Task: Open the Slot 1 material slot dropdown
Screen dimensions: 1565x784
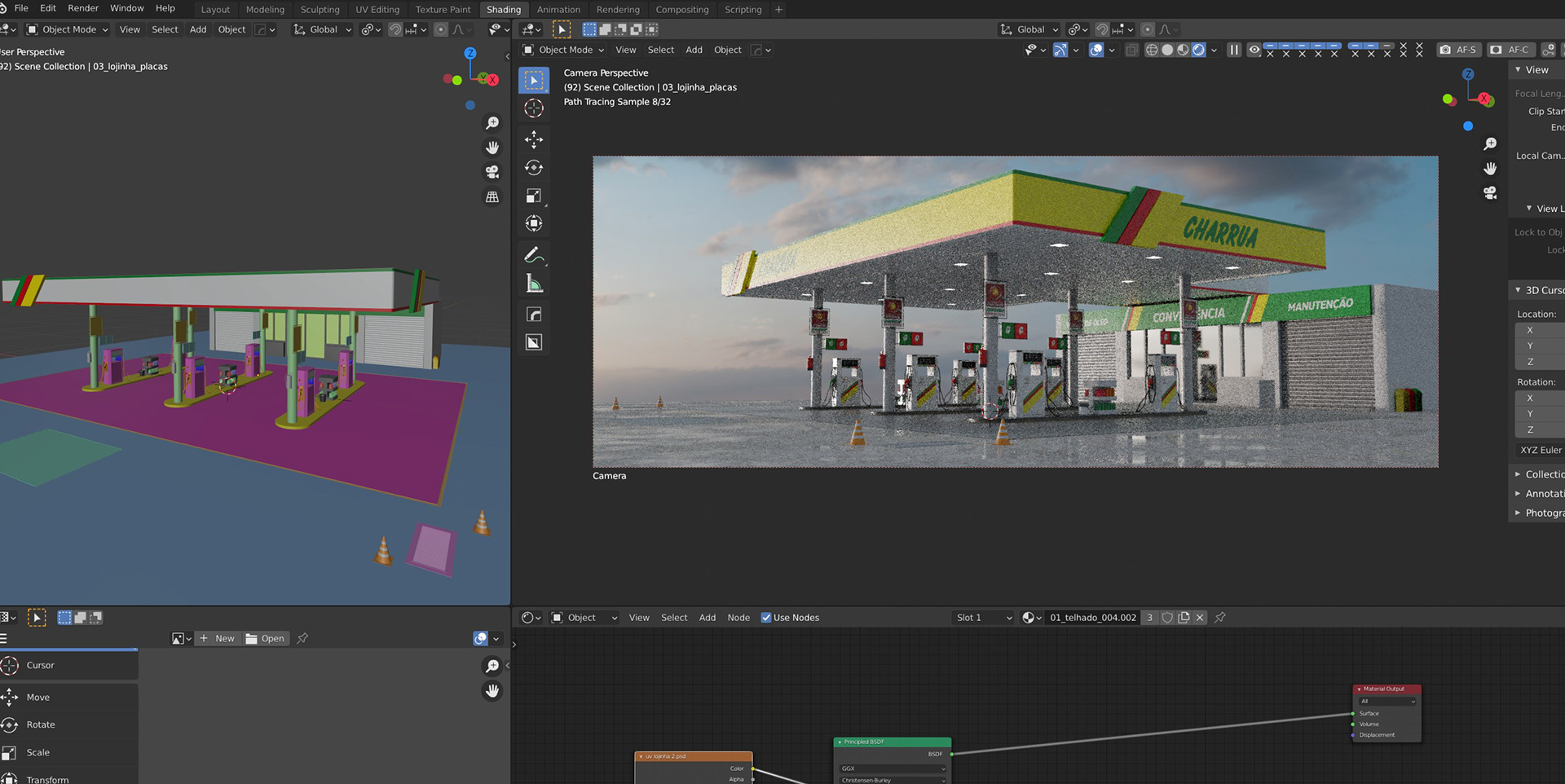Action: pyautogui.click(x=984, y=618)
